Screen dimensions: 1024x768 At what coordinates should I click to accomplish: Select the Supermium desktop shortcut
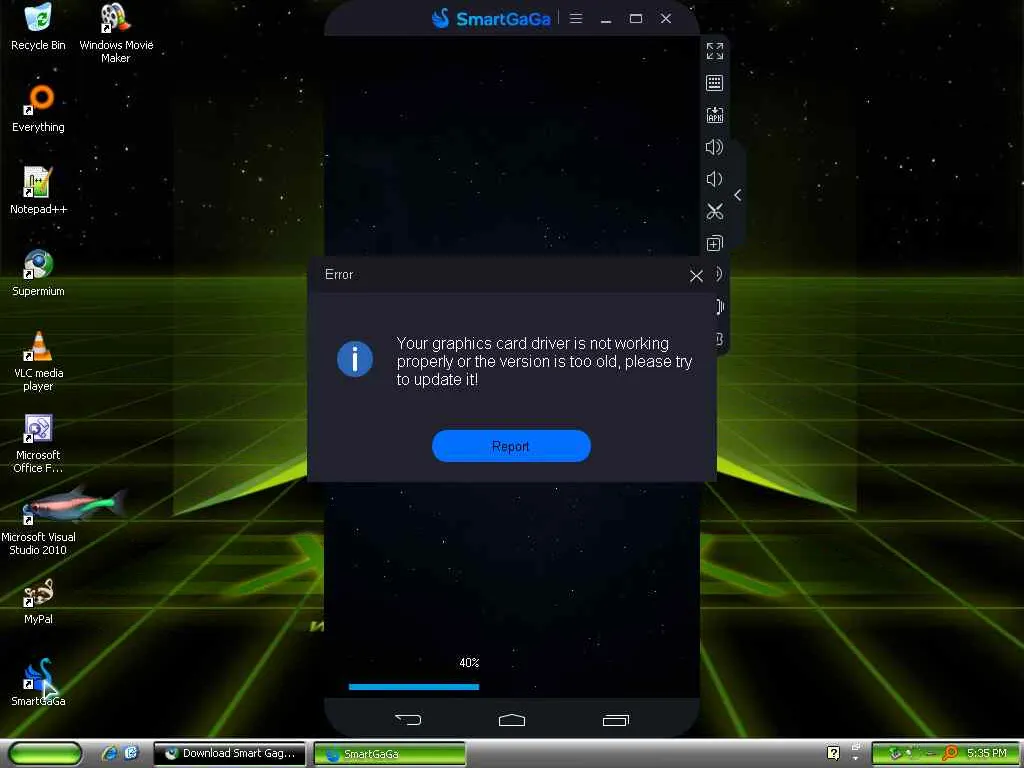pyautogui.click(x=38, y=273)
